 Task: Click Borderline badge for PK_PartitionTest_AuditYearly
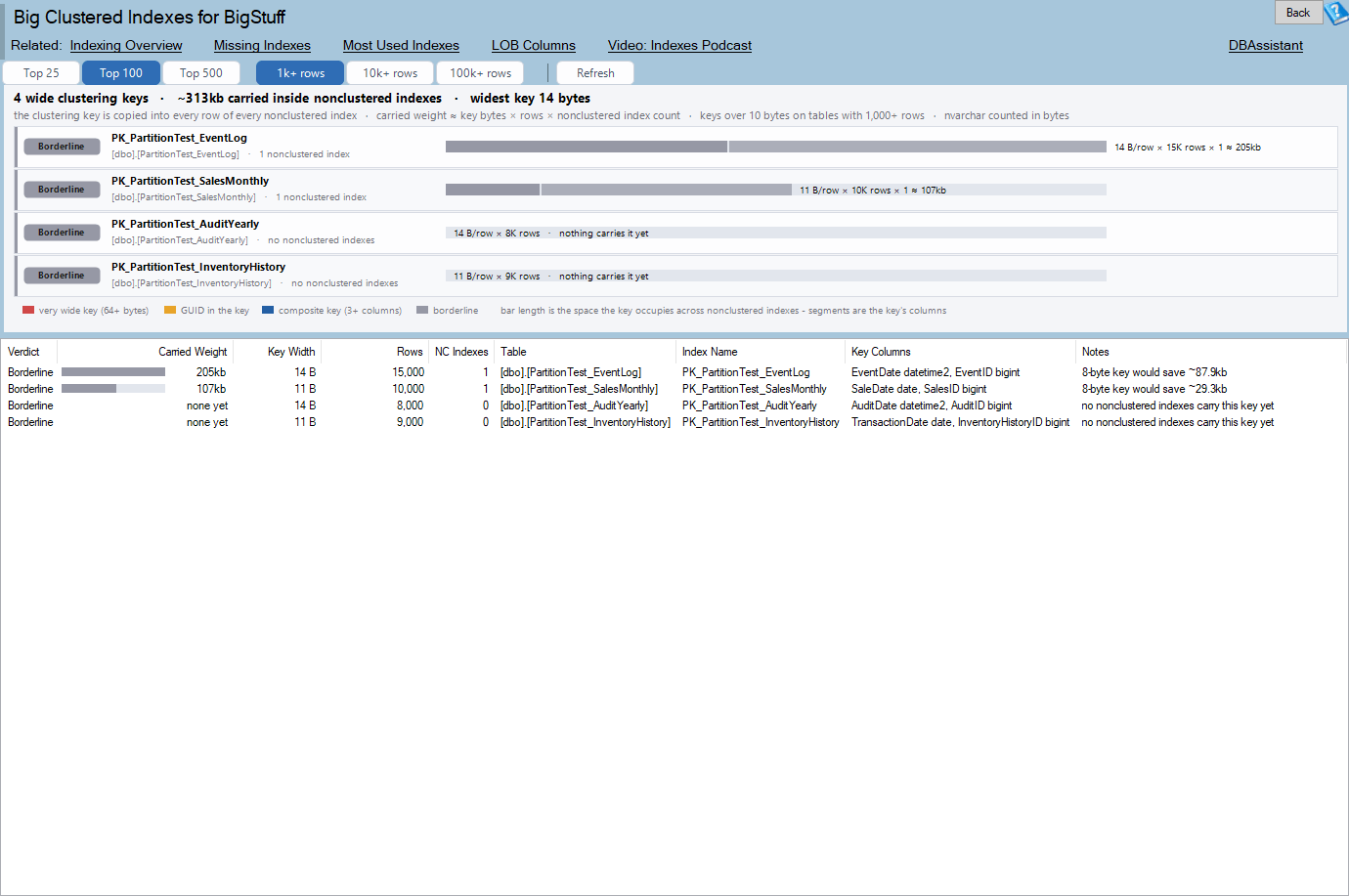[62, 233]
